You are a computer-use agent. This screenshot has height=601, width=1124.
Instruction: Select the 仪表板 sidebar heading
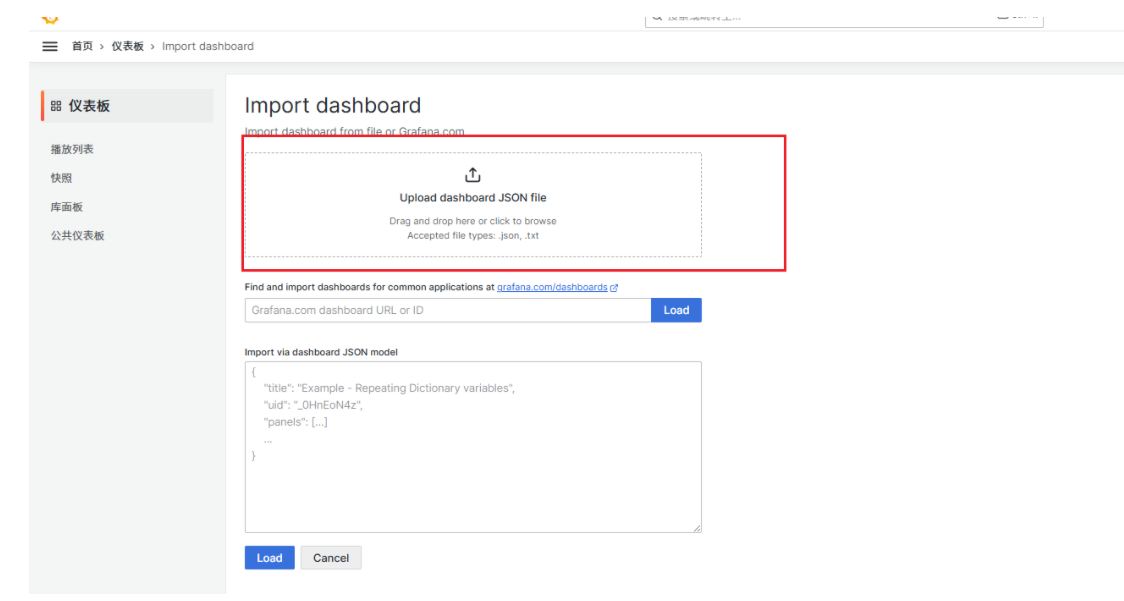click(89, 106)
